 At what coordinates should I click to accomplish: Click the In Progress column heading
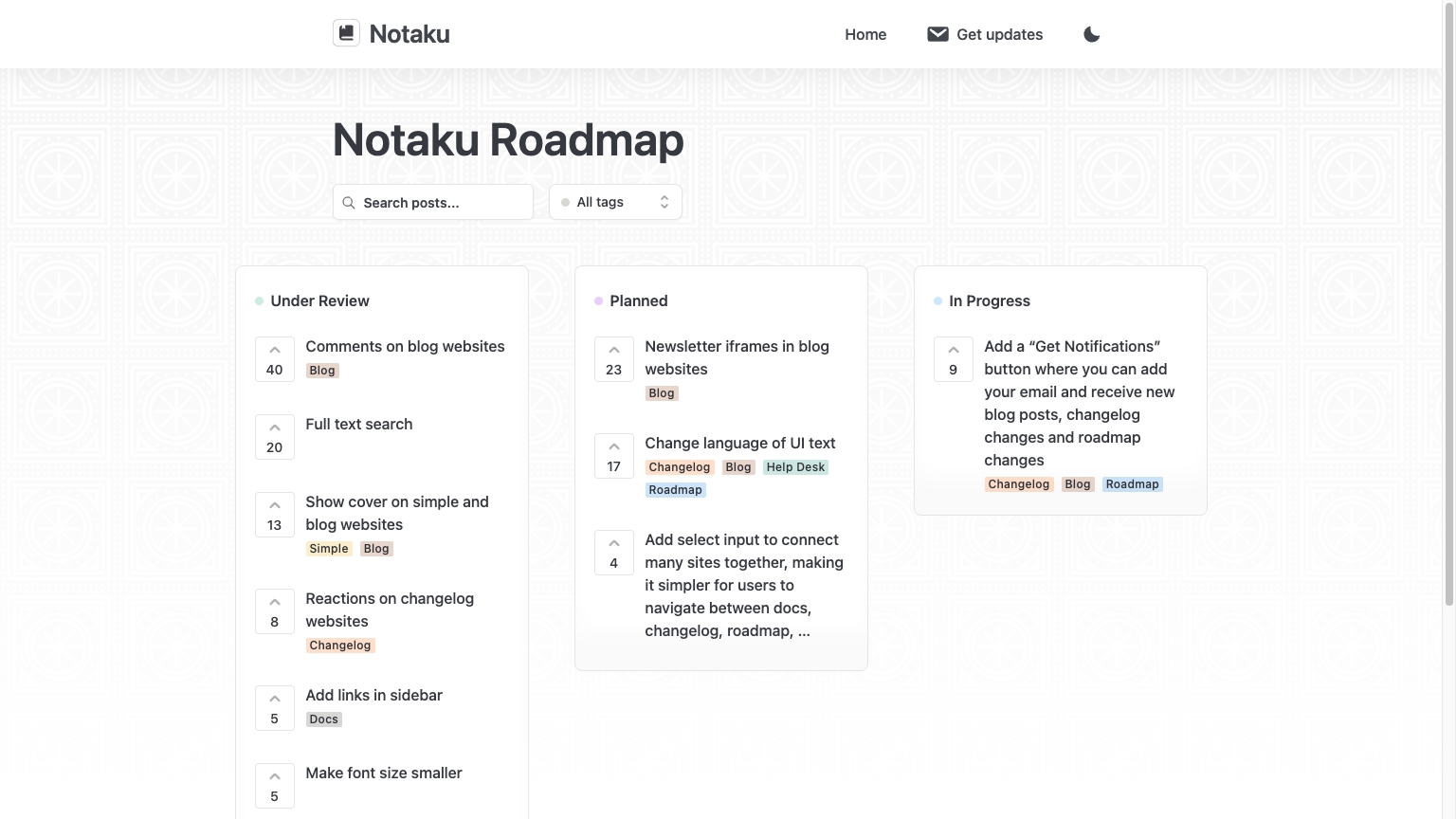click(x=990, y=300)
